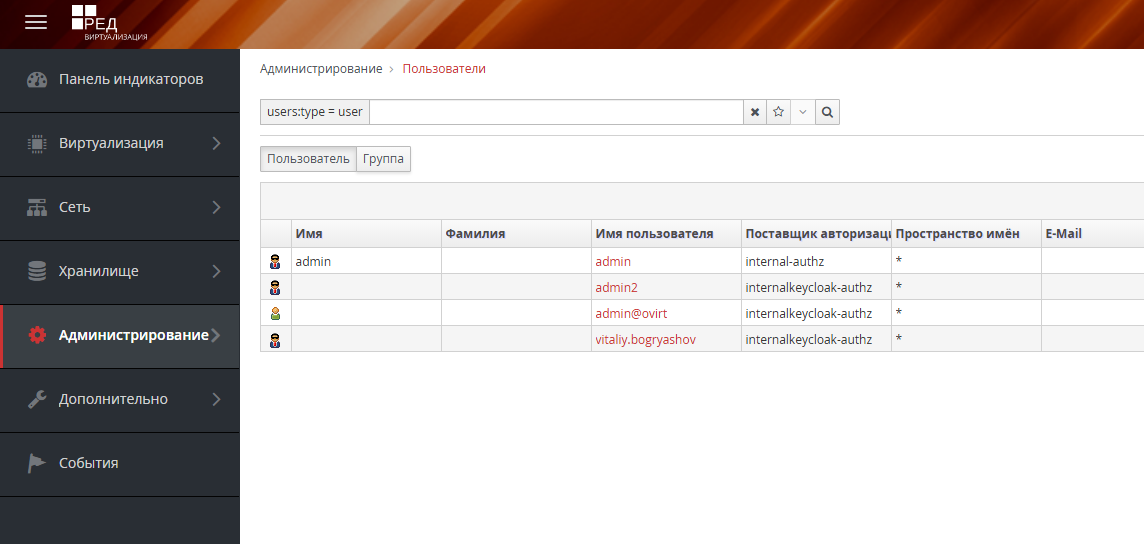
Task: Open the События section
Action: [x=120, y=464]
